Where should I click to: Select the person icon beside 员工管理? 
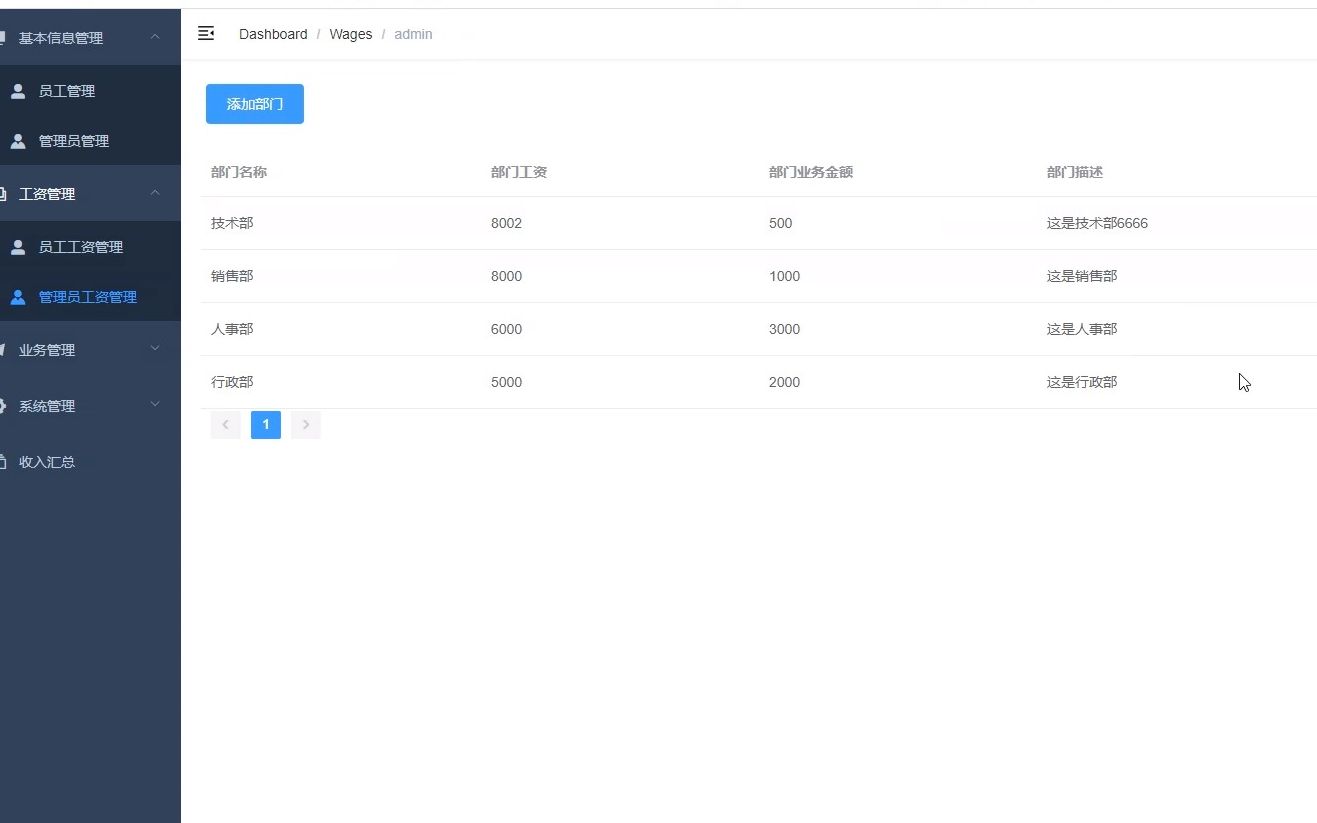(x=18, y=90)
